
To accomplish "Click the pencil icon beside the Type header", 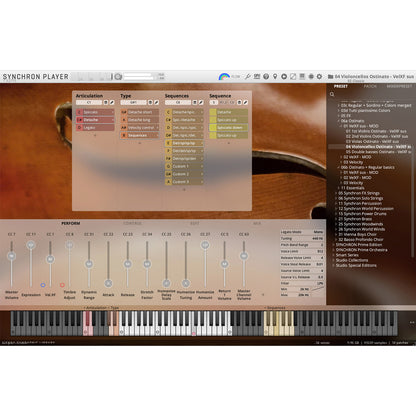I will point(156,102).
